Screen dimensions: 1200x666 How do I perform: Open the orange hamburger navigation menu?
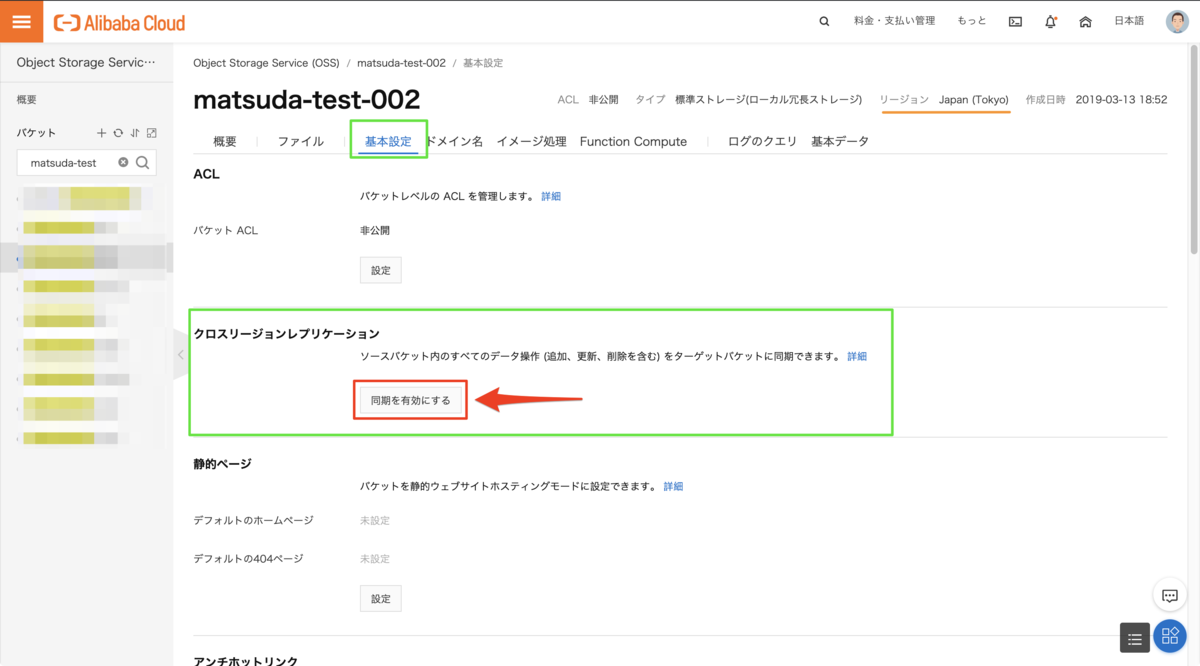(21, 21)
